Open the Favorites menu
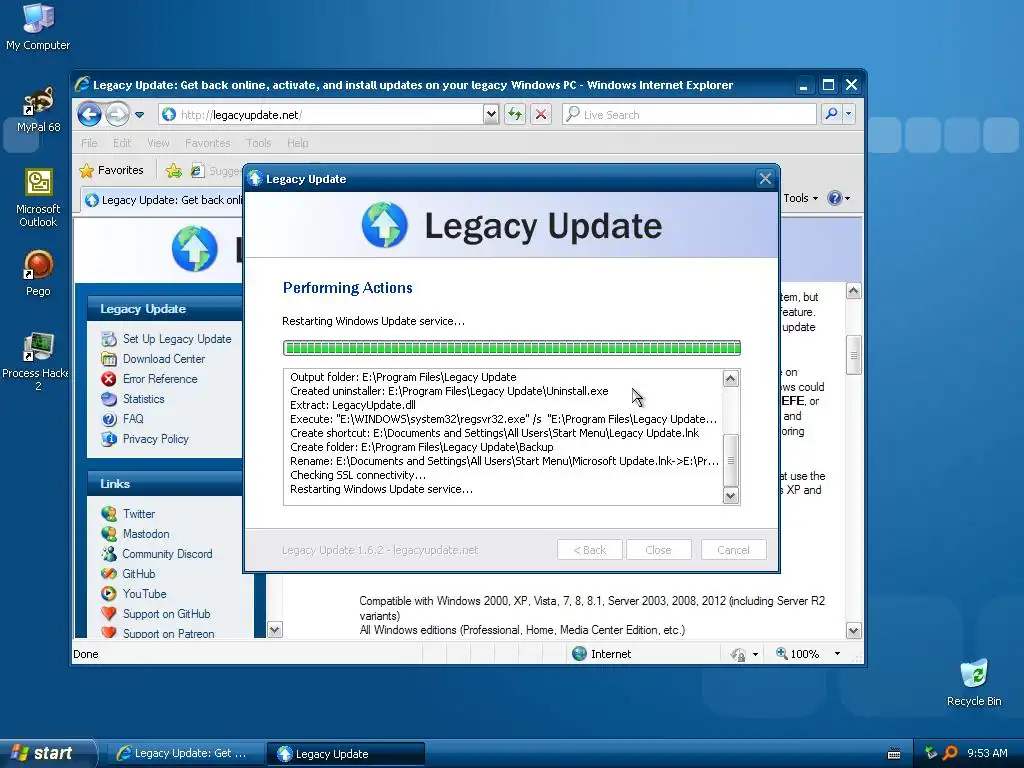Viewport: 1024px width, 768px height. 208,143
